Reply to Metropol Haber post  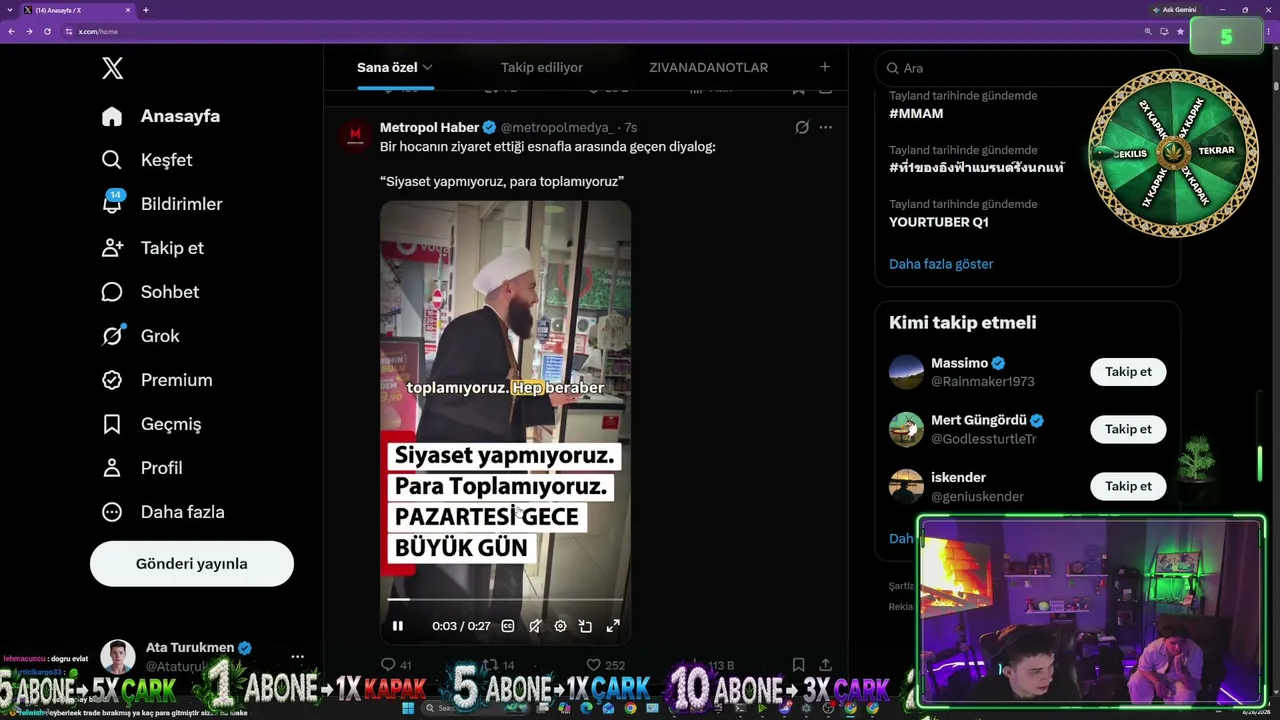tap(397, 665)
